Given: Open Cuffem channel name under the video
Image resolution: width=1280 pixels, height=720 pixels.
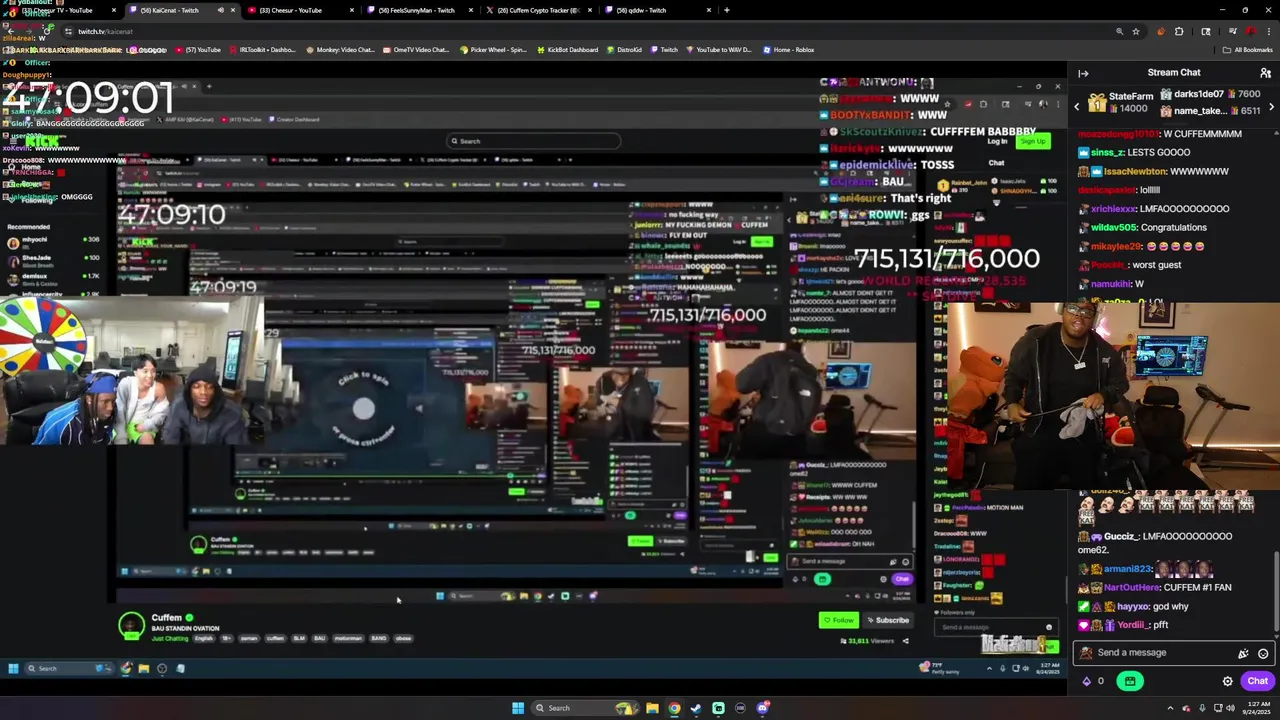Looking at the screenshot, I should pyautogui.click(x=167, y=618).
